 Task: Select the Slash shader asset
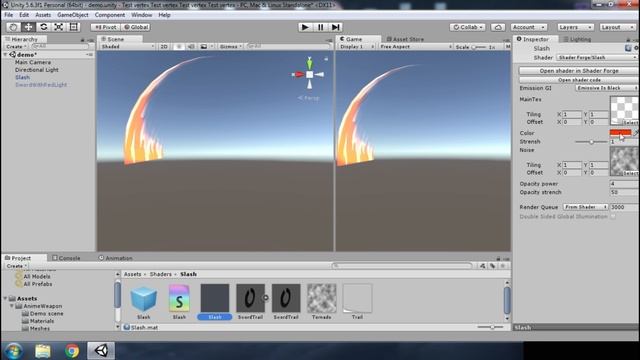(179, 302)
